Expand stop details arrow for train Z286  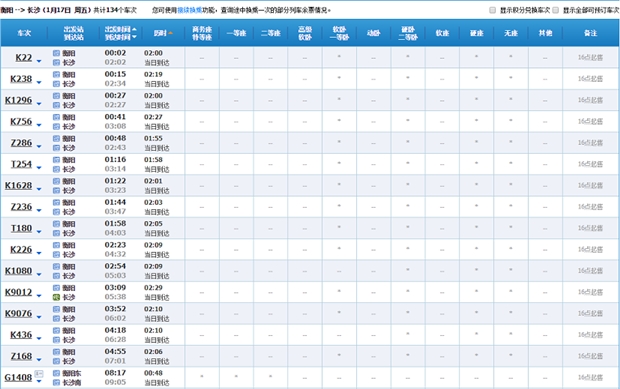[x=39, y=147]
